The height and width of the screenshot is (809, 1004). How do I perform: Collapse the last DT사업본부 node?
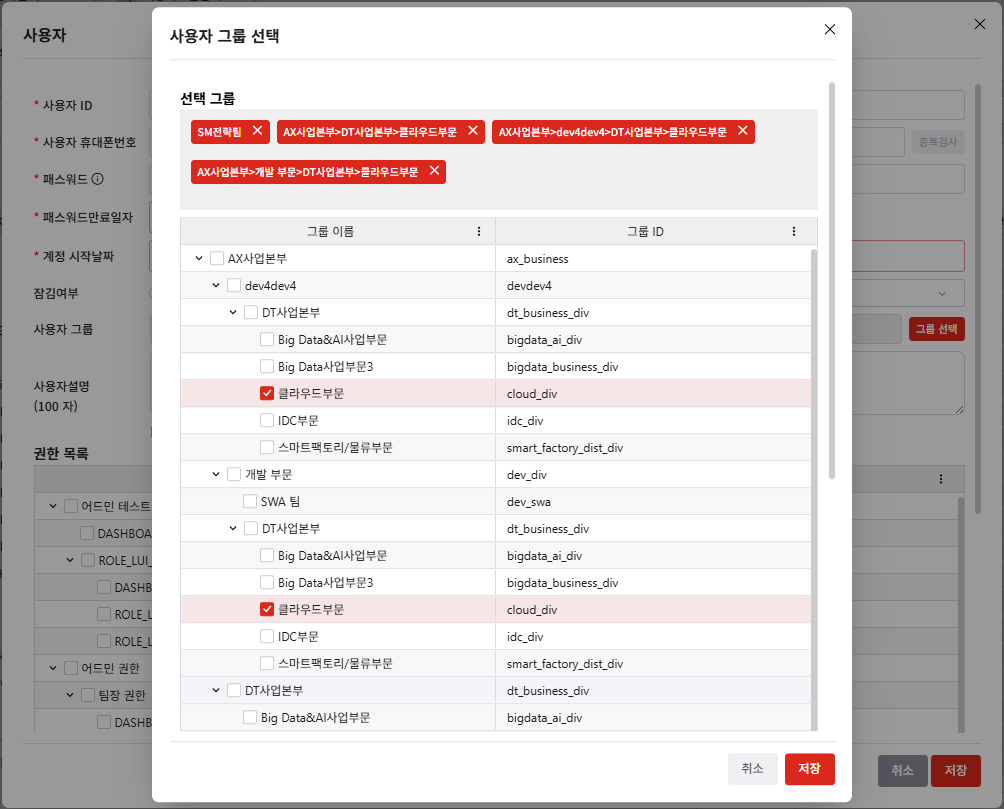point(216,690)
